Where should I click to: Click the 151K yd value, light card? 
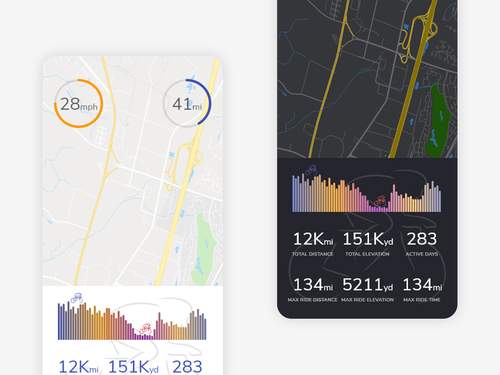click(x=133, y=367)
